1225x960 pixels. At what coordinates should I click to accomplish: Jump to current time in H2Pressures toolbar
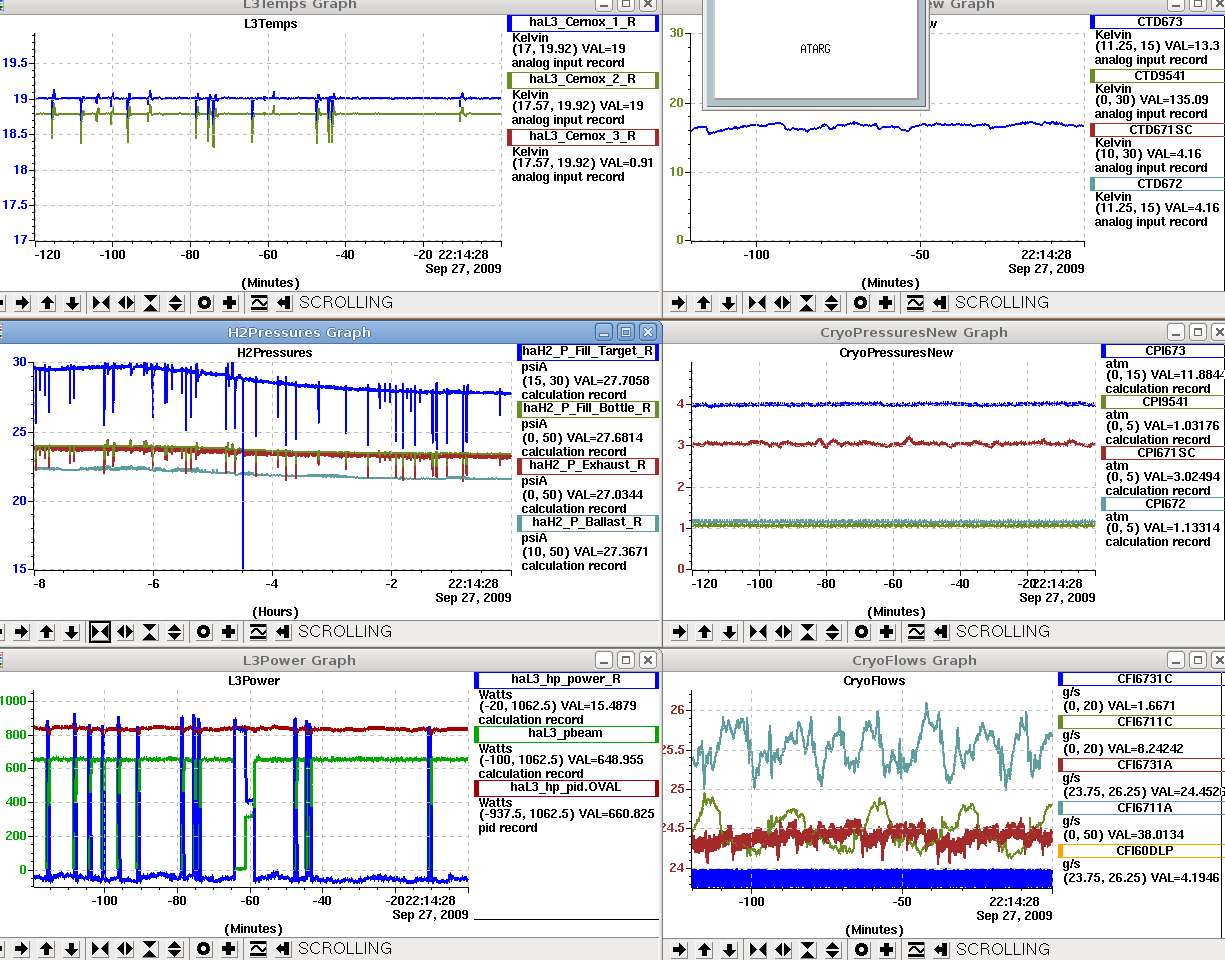pos(283,631)
